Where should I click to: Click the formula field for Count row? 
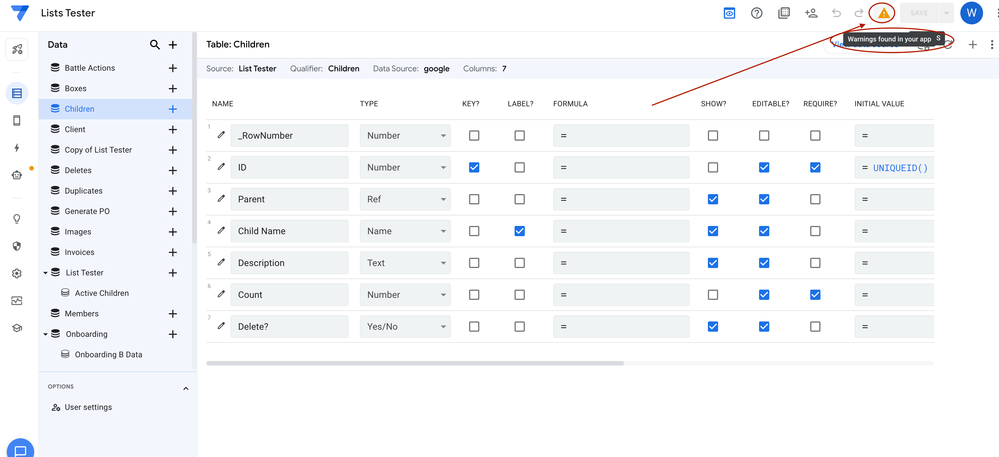[x=621, y=294]
